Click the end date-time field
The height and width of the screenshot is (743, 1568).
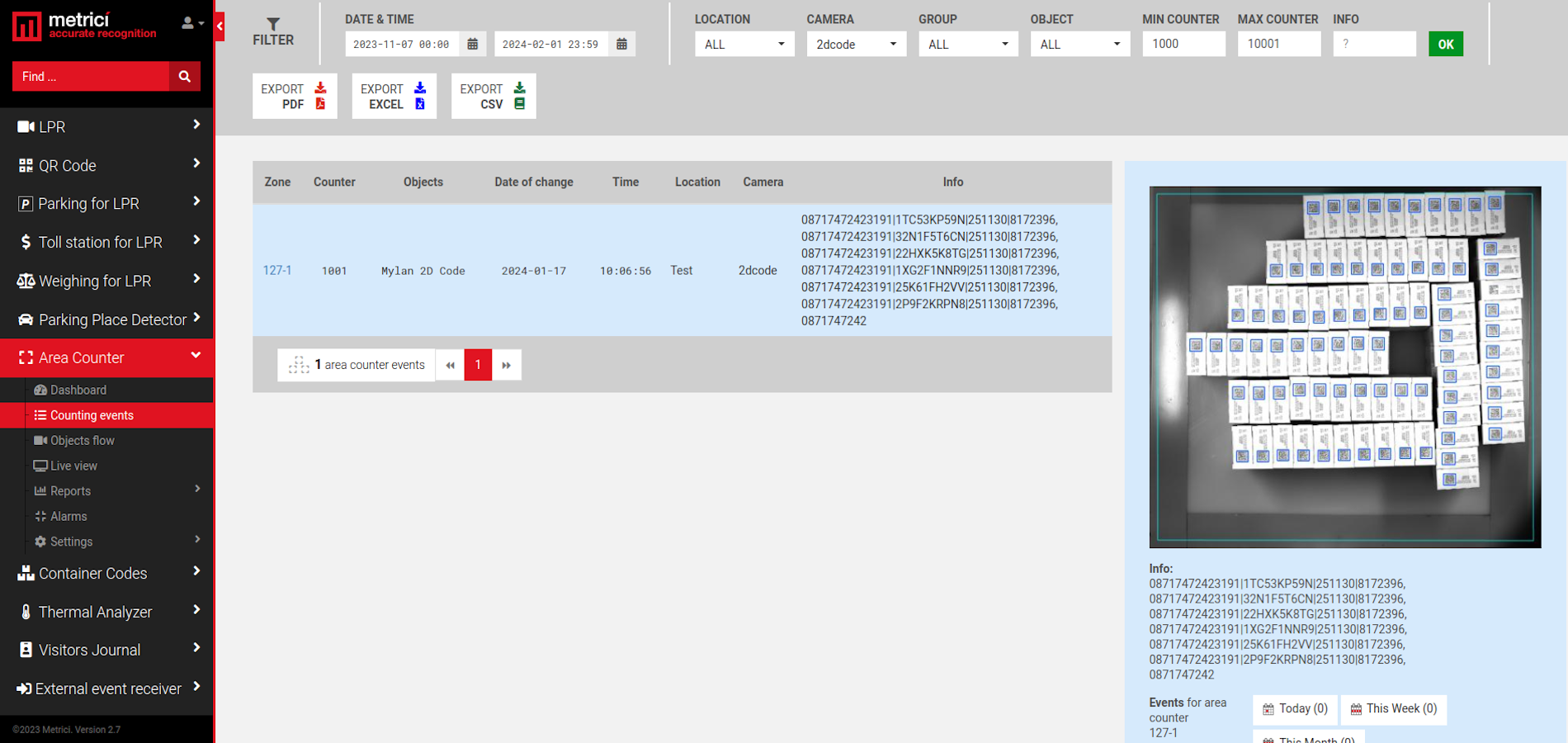(x=551, y=44)
